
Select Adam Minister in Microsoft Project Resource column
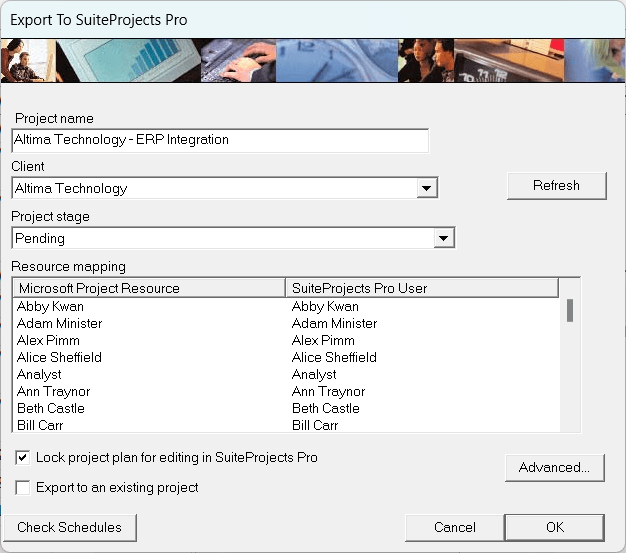point(59,323)
